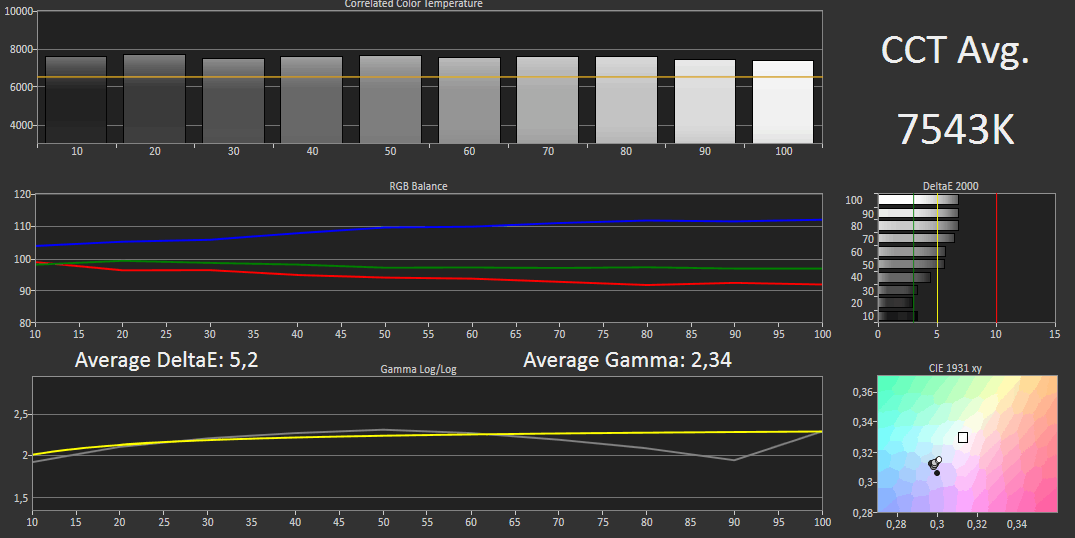Select the 40% gray CCT bar
Image resolution: width=1075 pixels, height=538 pixels.
[311, 100]
